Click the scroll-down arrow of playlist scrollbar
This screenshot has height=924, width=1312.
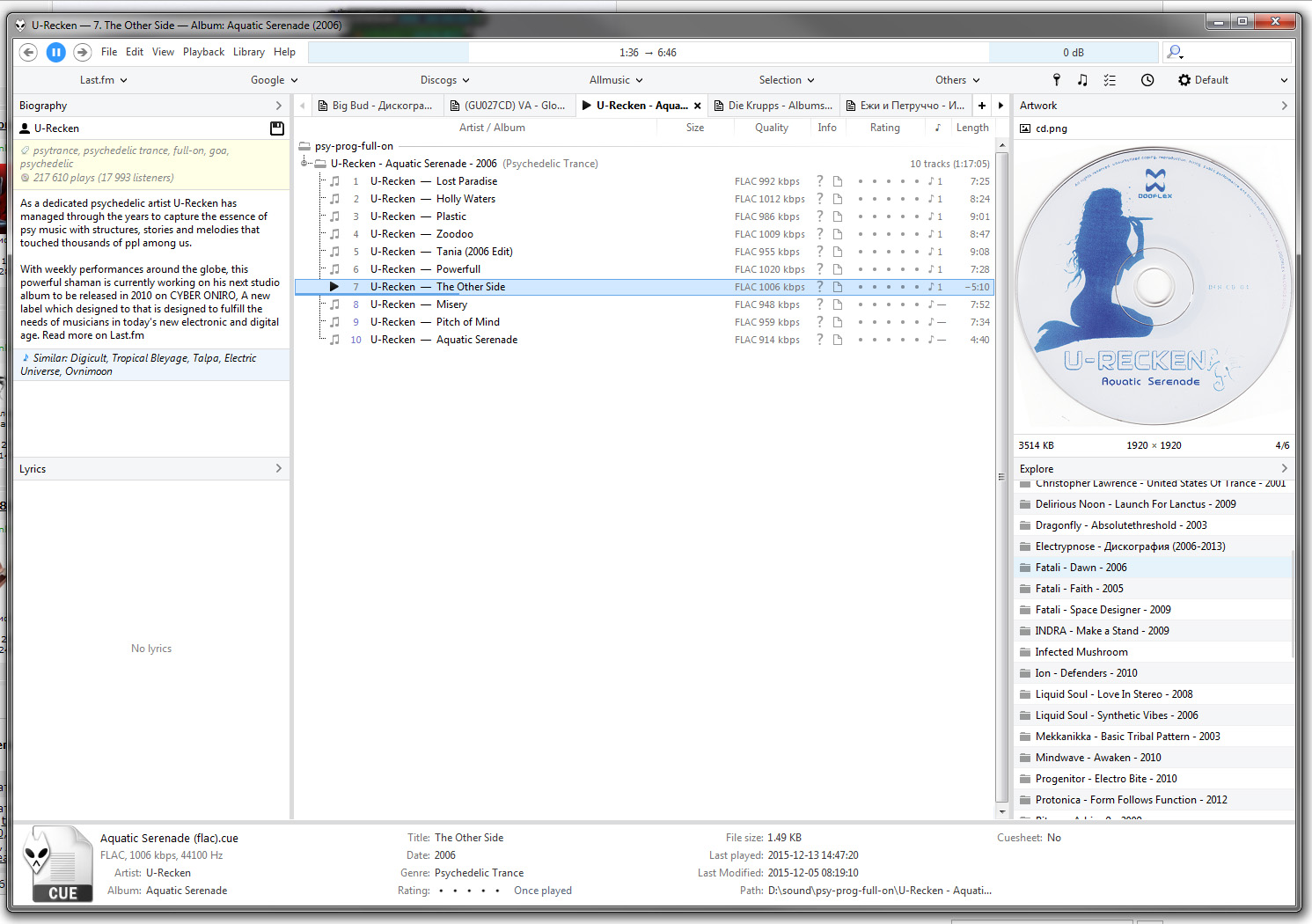pyautogui.click(x=1001, y=811)
